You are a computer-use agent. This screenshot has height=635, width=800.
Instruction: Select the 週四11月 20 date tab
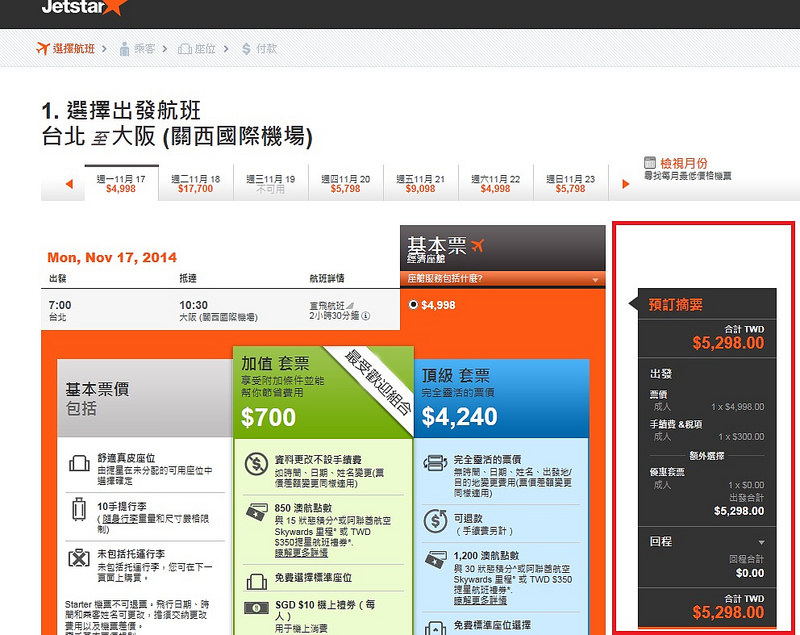pyautogui.click(x=345, y=183)
